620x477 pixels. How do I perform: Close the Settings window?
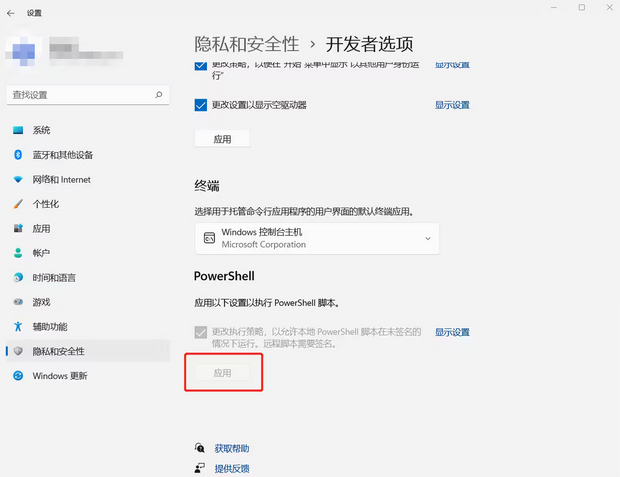click(x=610, y=8)
